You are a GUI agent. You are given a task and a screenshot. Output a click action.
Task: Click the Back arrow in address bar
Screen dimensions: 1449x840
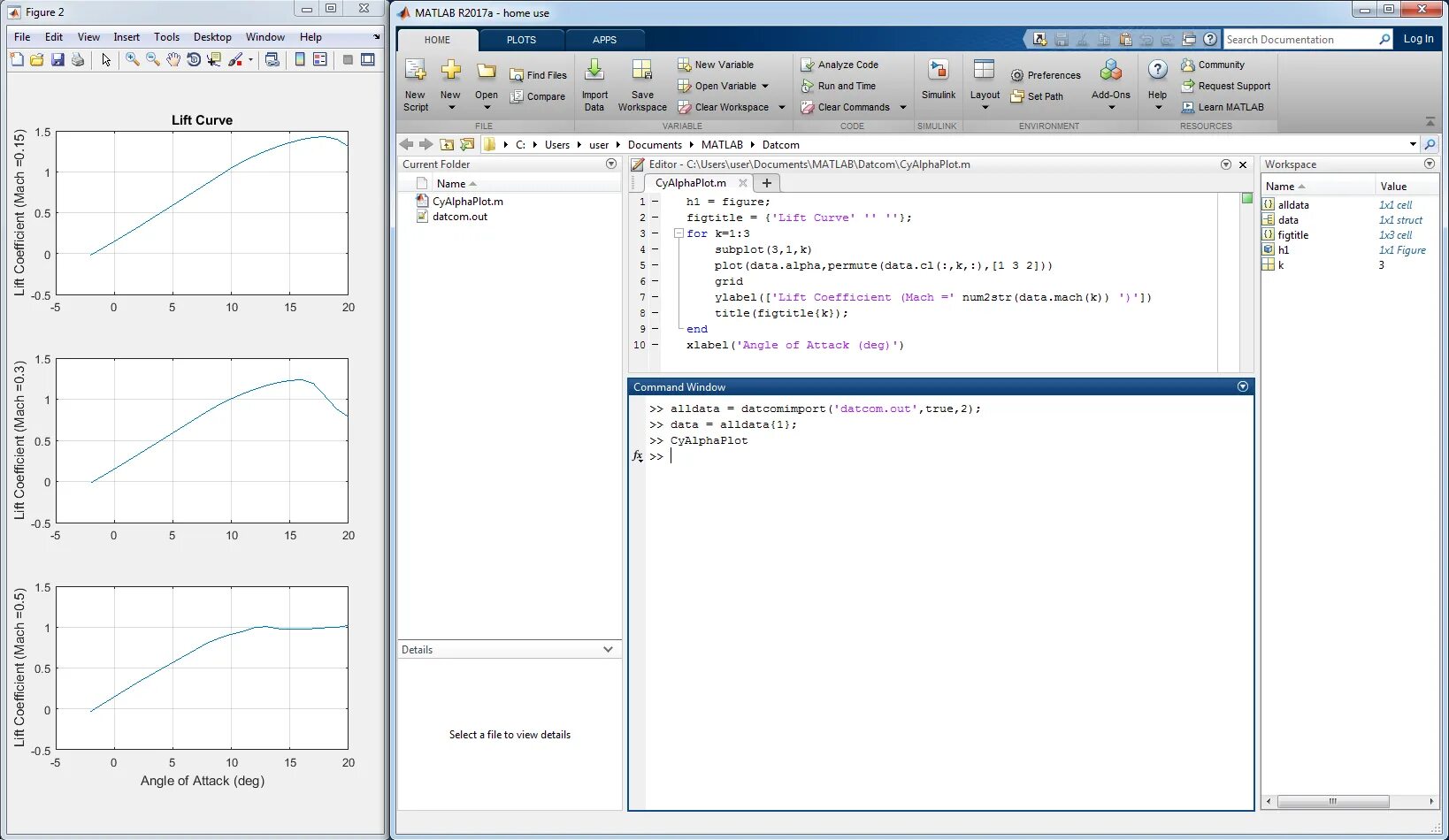pyautogui.click(x=406, y=144)
